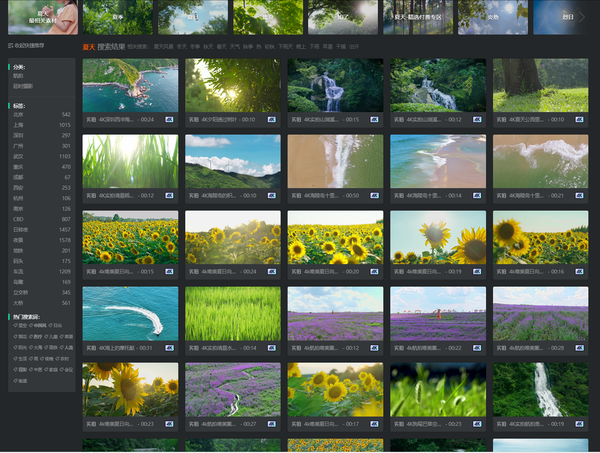Click the 4K badge on the 00:14 green rice field video
Image resolution: width=600 pixels, height=453 pixels.
coord(272,348)
